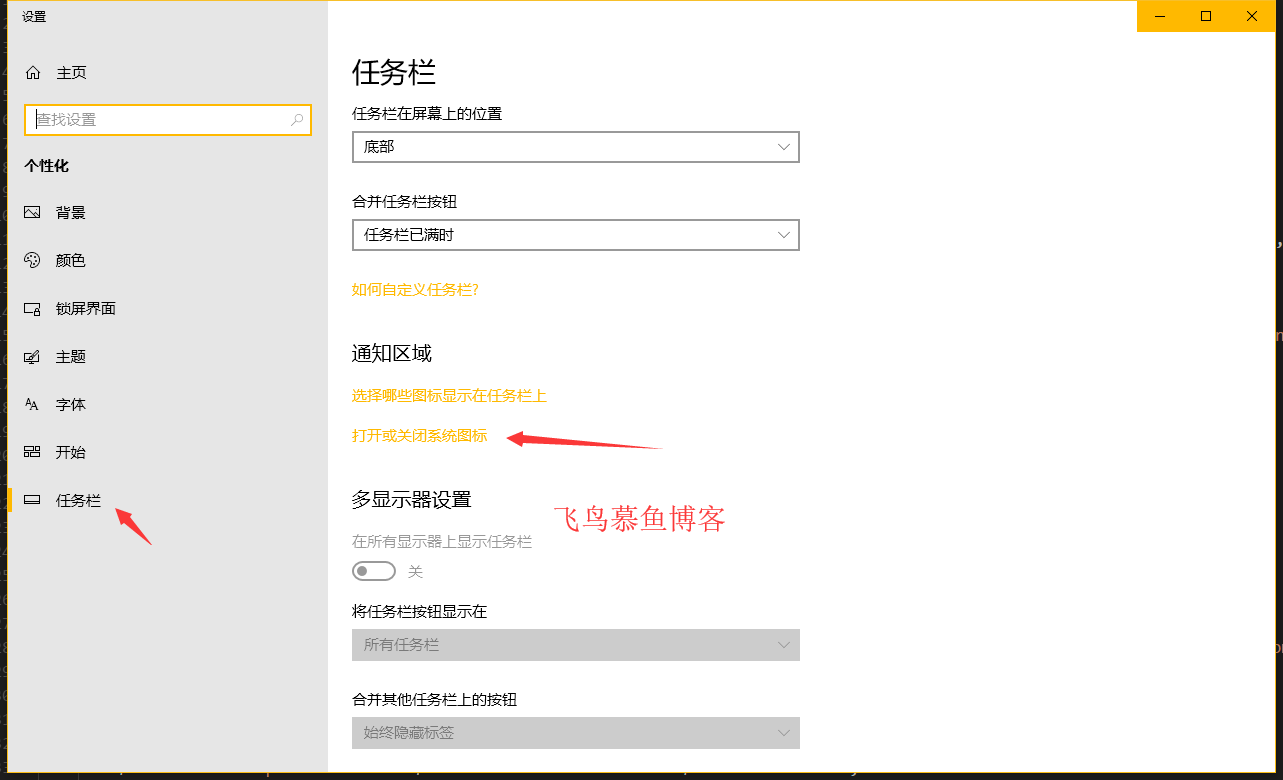The image size is (1283, 780).
Task: Open 字体 (Fonts) settings
Action: (33, 404)
